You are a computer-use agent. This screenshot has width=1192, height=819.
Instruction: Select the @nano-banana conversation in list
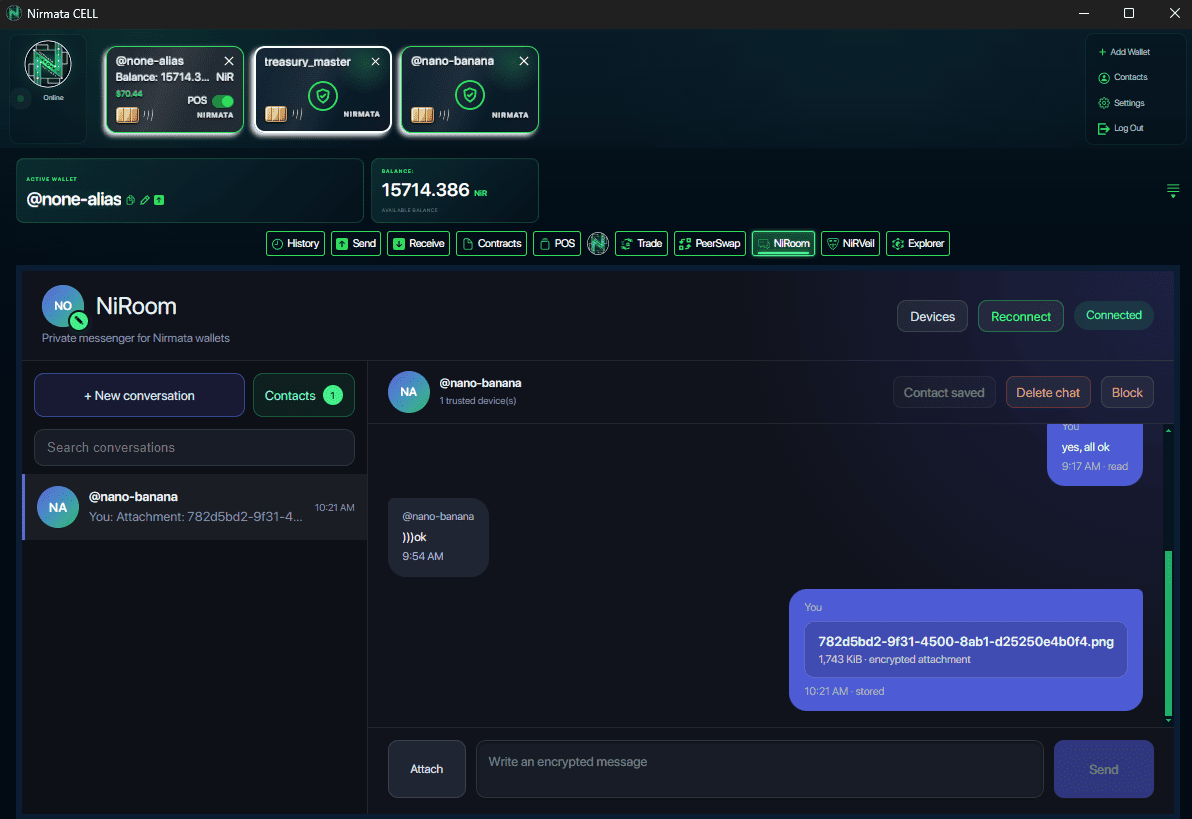(195, 507)
